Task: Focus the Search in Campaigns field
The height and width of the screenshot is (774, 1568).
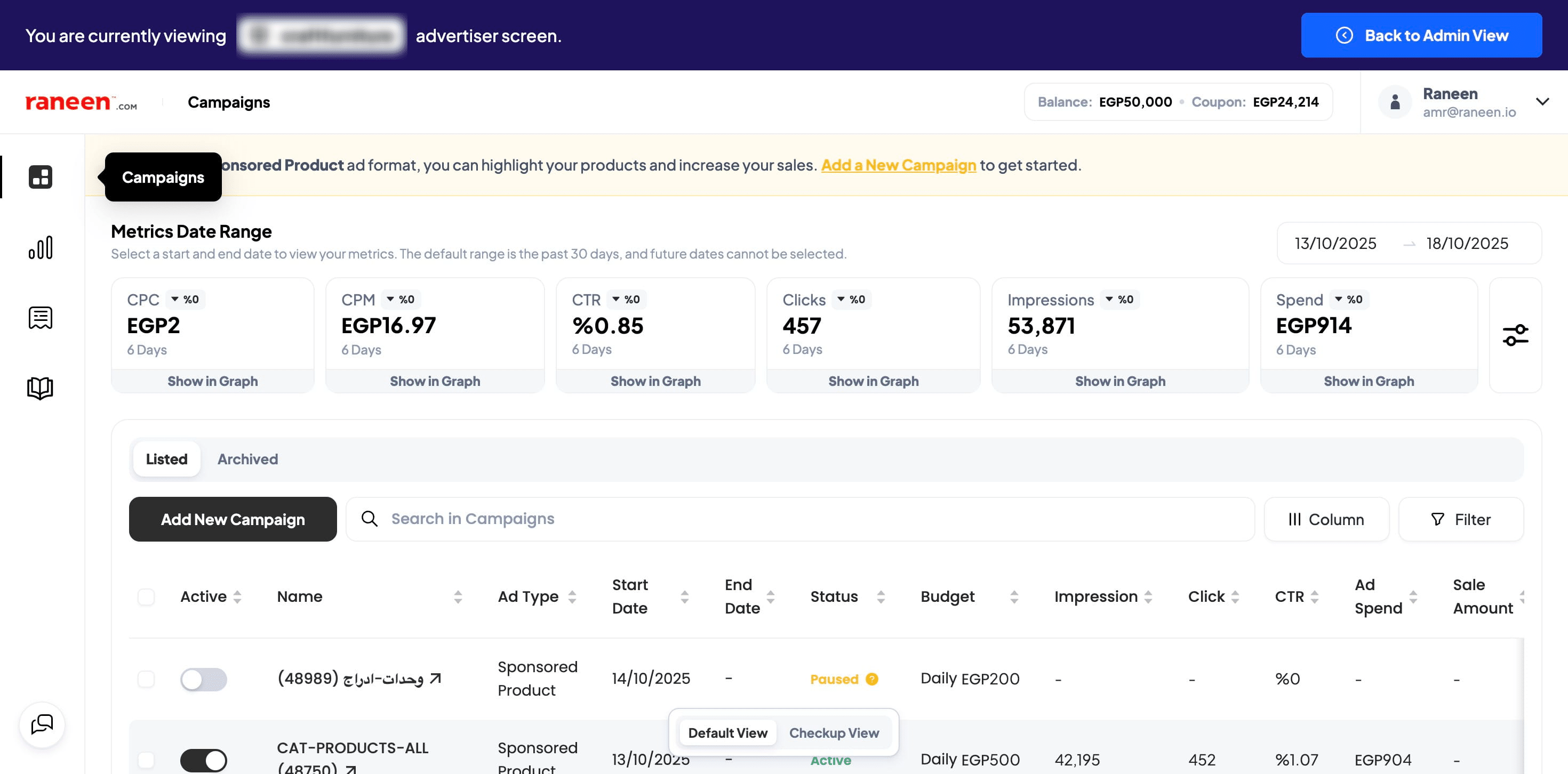Action: pos(799,519)
